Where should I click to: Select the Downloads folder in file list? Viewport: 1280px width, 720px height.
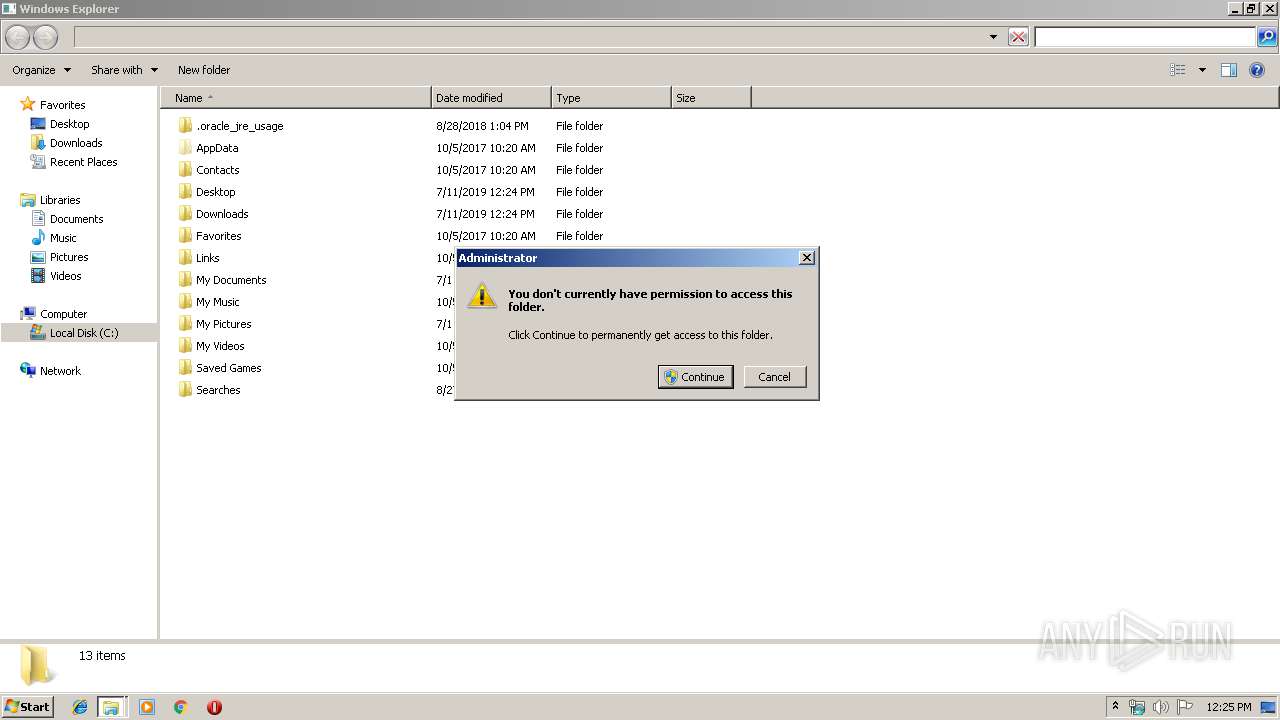[x=222, y=214]
